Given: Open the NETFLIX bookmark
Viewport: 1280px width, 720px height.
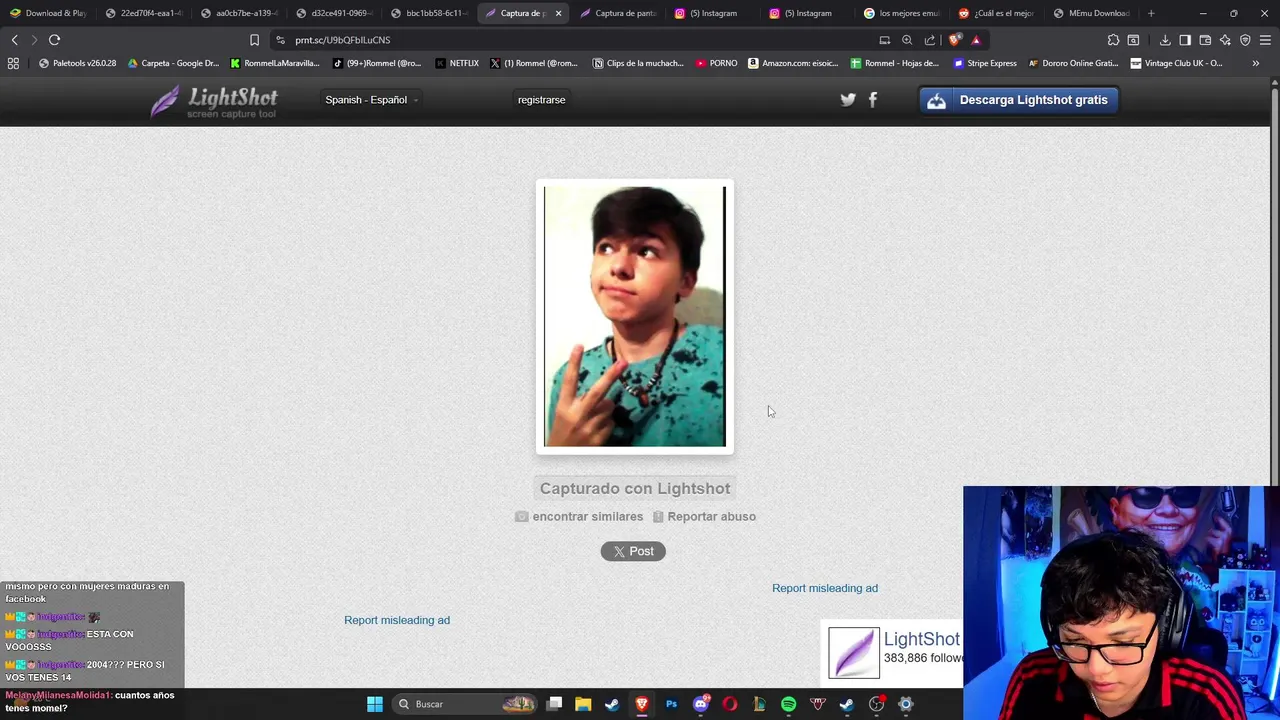Looking at the screenshot, I should pos(457,63).
